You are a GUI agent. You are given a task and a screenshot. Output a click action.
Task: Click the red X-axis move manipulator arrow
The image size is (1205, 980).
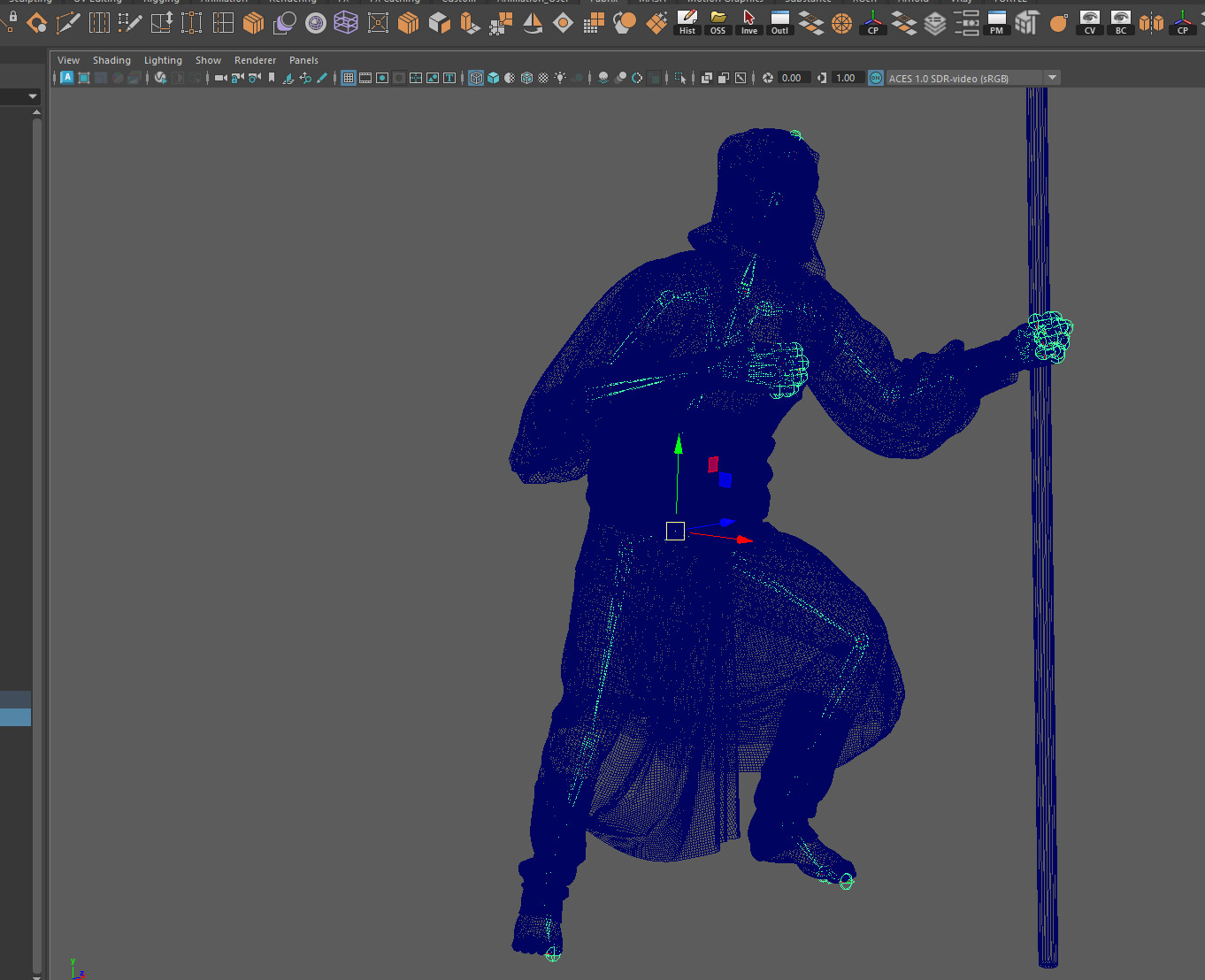click(744, 539)
